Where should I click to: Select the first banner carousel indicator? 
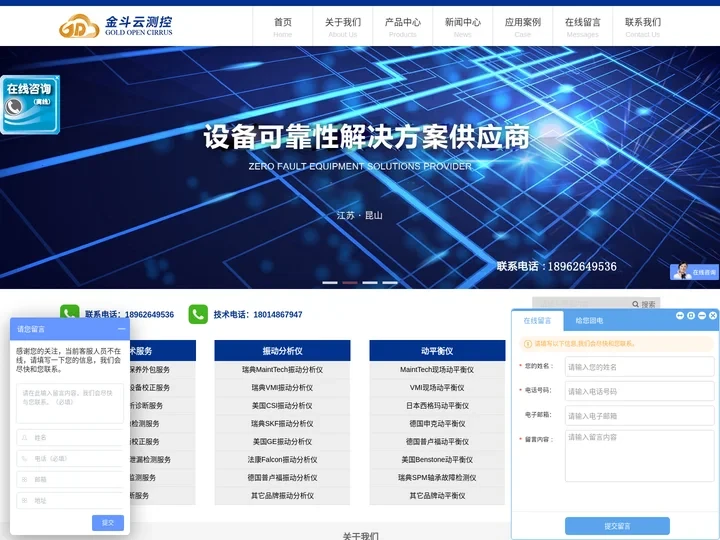click(330, 282)
